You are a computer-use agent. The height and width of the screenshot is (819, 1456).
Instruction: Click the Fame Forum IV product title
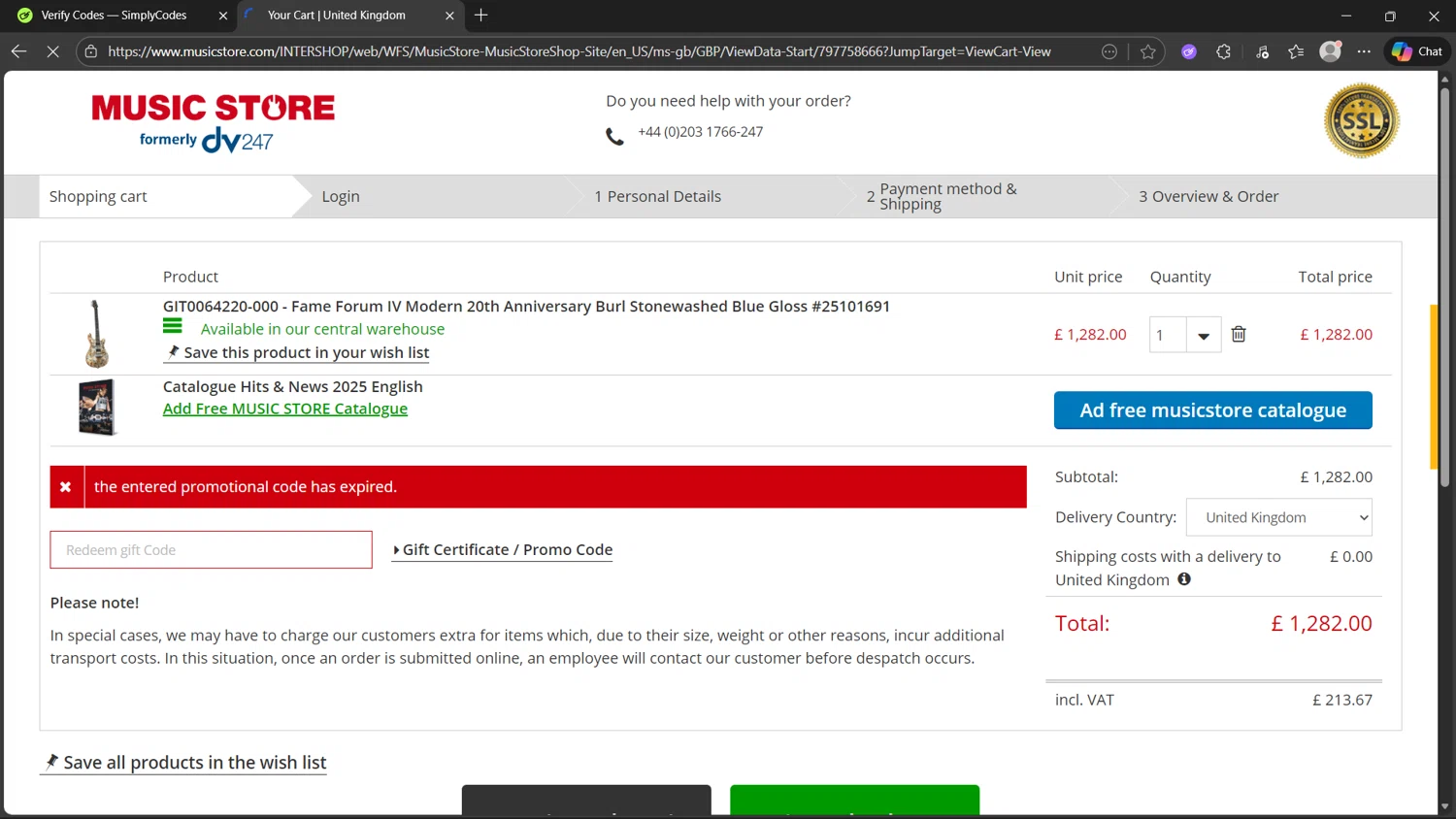click(526, 307)
